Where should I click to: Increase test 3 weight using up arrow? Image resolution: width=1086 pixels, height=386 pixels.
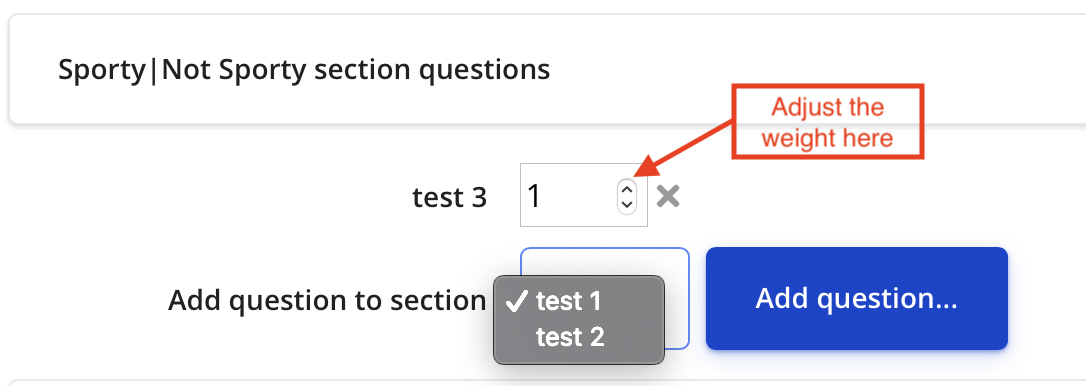tap(627, 188)
